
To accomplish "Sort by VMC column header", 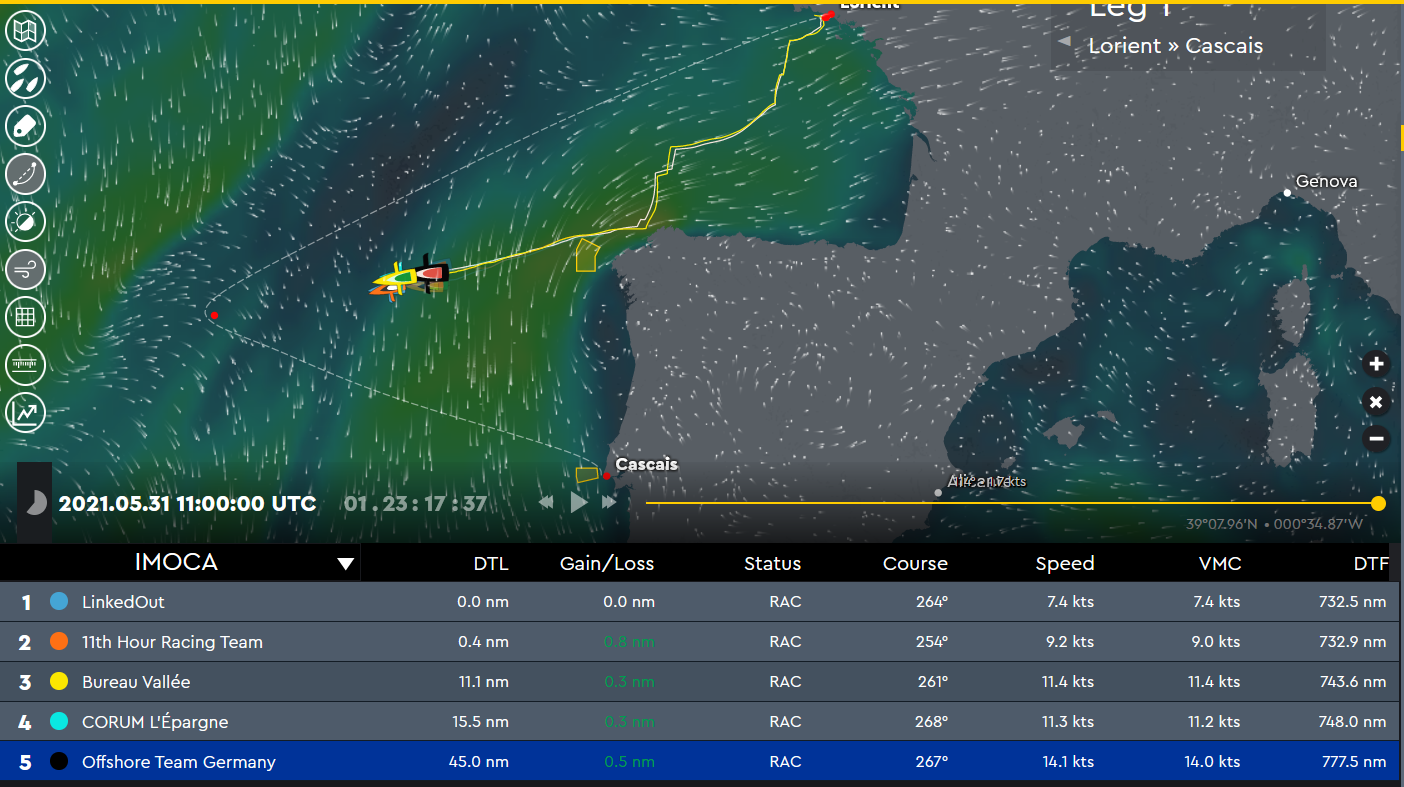I will click(x=1220, y=564).
